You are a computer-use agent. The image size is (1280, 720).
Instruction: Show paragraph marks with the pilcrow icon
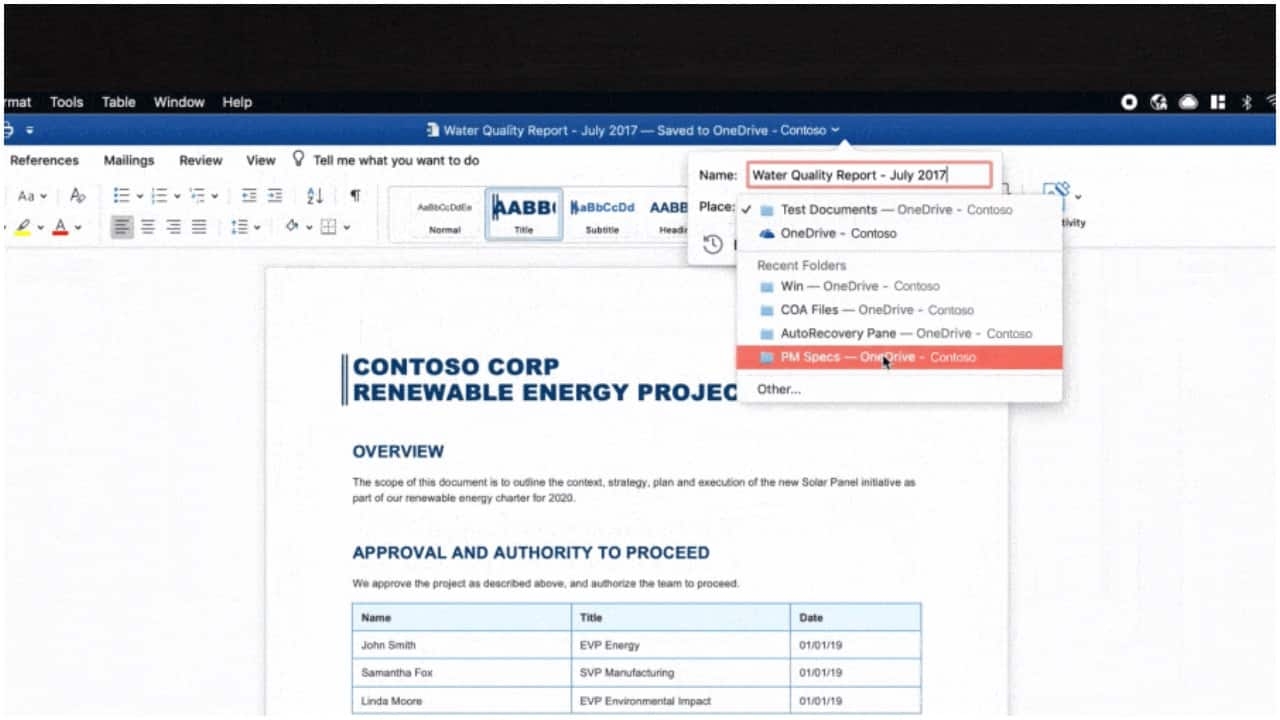(354, 196)
